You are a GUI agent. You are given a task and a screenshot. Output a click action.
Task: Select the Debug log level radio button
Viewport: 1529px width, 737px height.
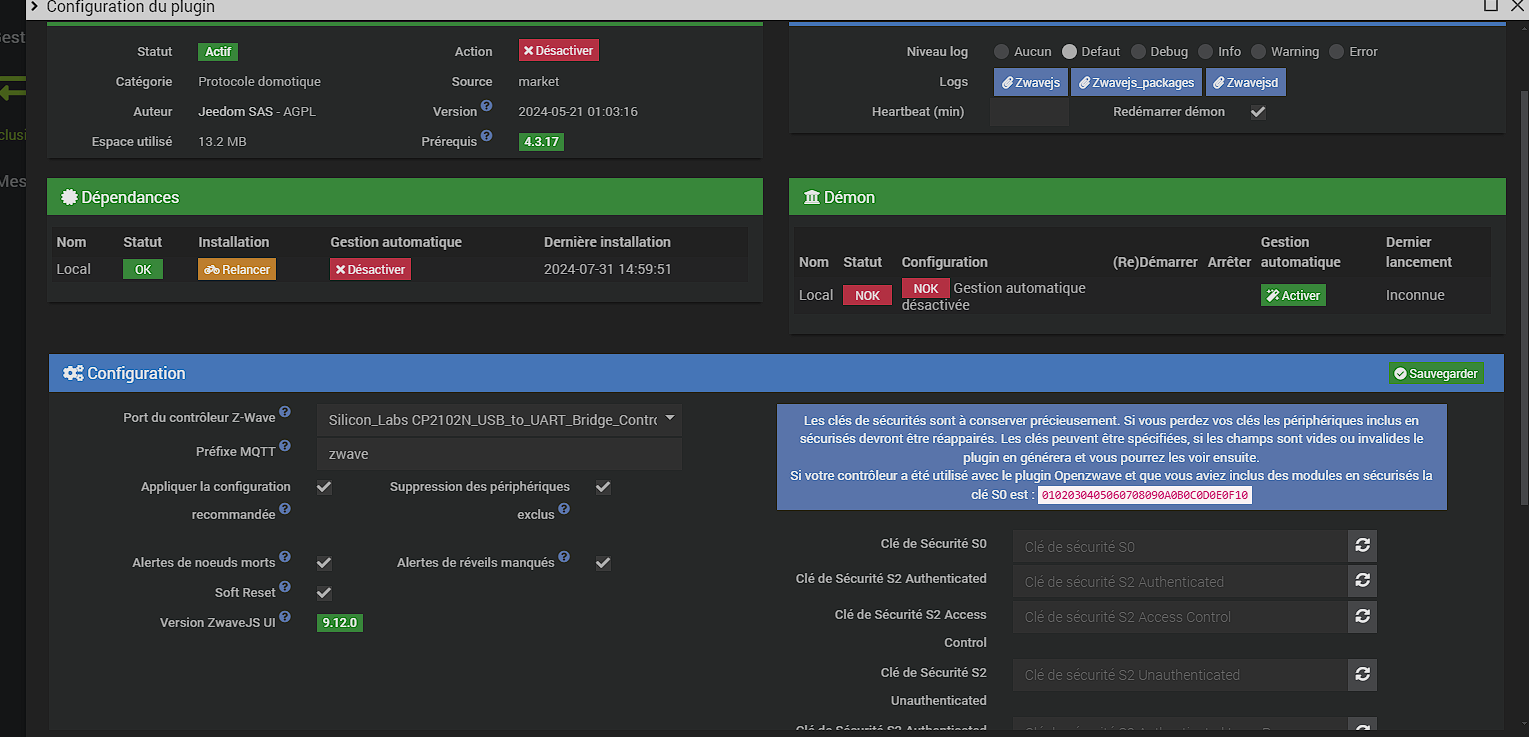[1138, 52]
